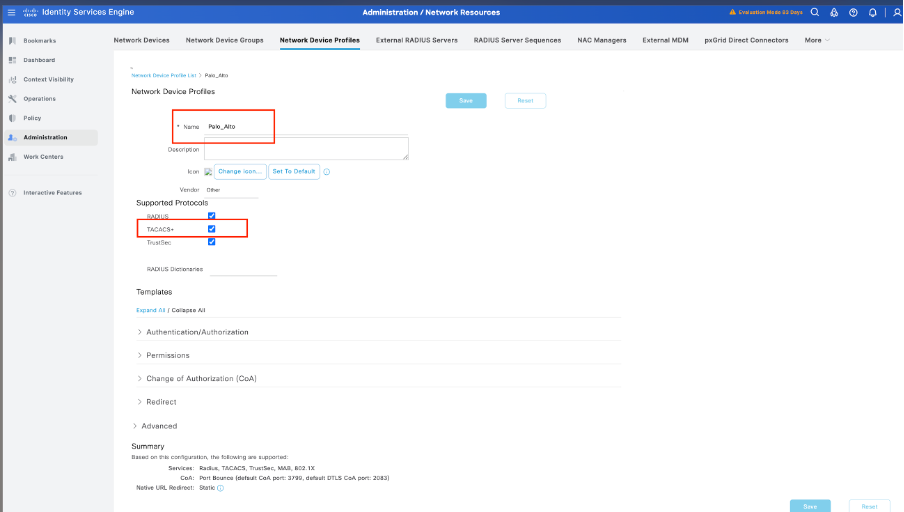Screen dimensions: 904x512
Task: Open the notifications bell icon
Action: 872,12
